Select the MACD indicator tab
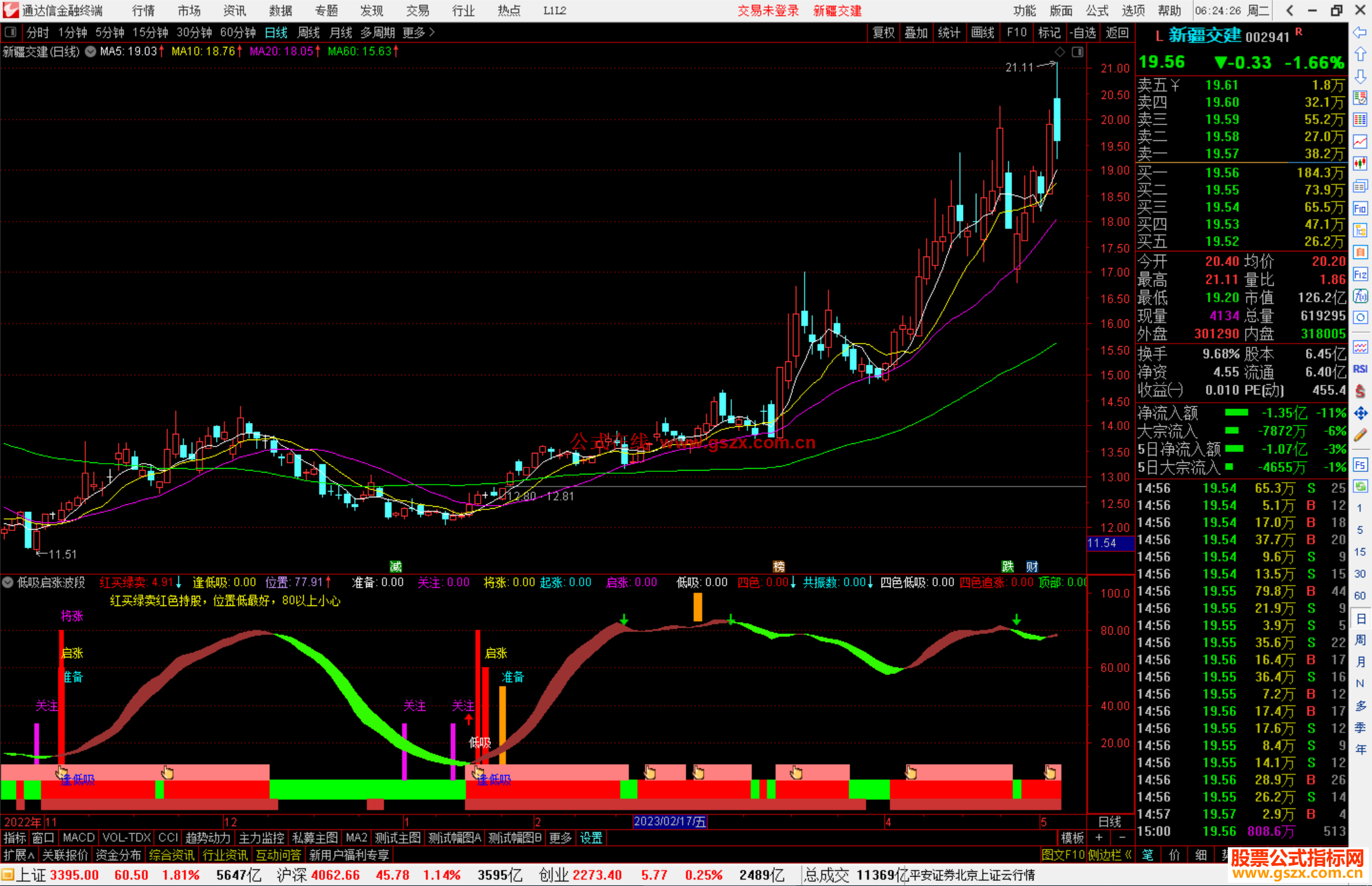 click(x=78, y=838)
